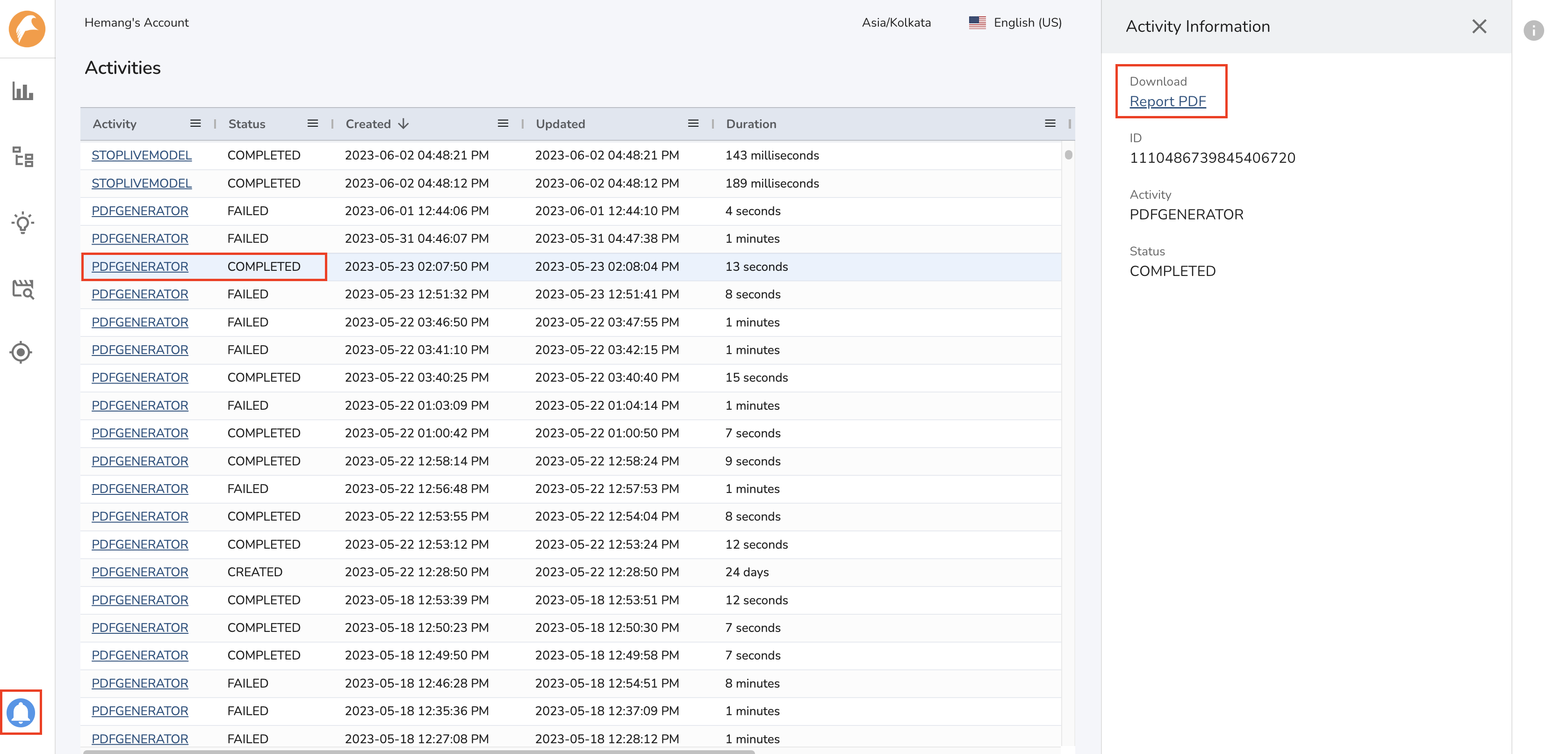Open STOPLIVEMODEL created at 04:48:21 PM

point(141,155)
